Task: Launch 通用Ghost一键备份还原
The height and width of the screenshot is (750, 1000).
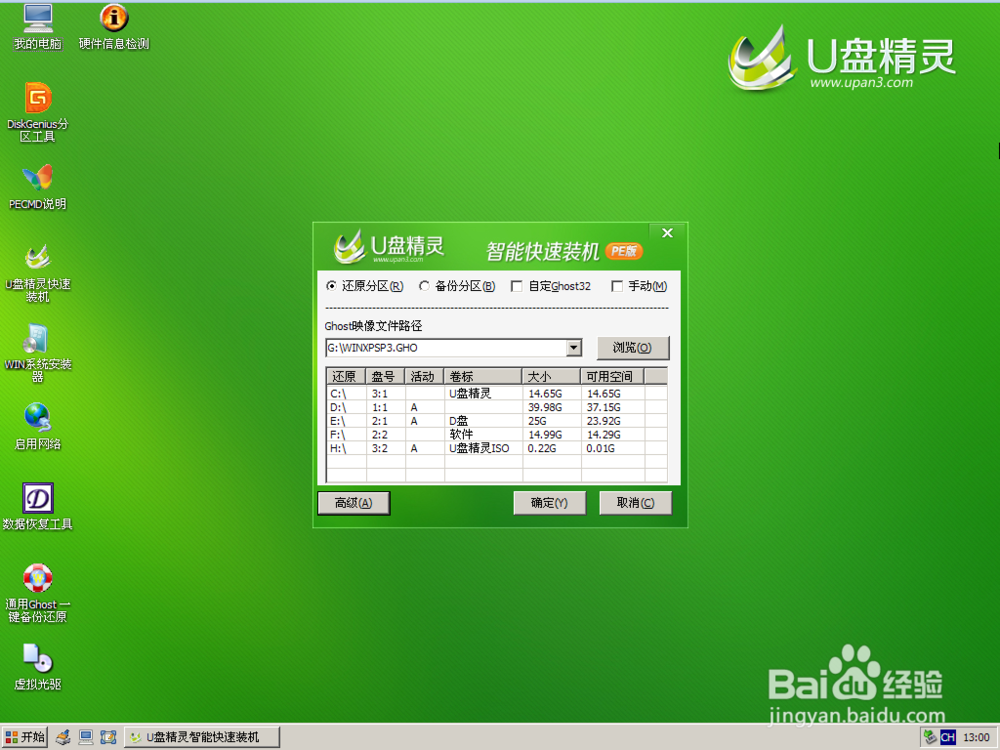Action: [x=37, y=590]
